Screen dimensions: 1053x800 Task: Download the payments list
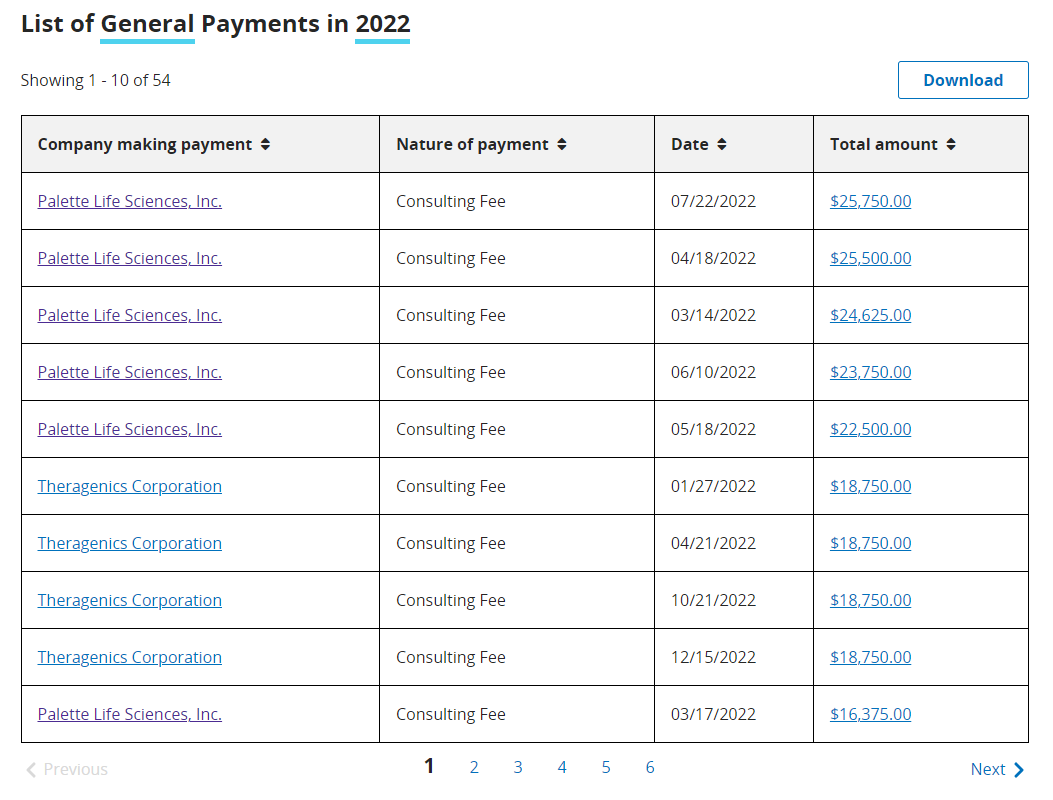point(962,80)
